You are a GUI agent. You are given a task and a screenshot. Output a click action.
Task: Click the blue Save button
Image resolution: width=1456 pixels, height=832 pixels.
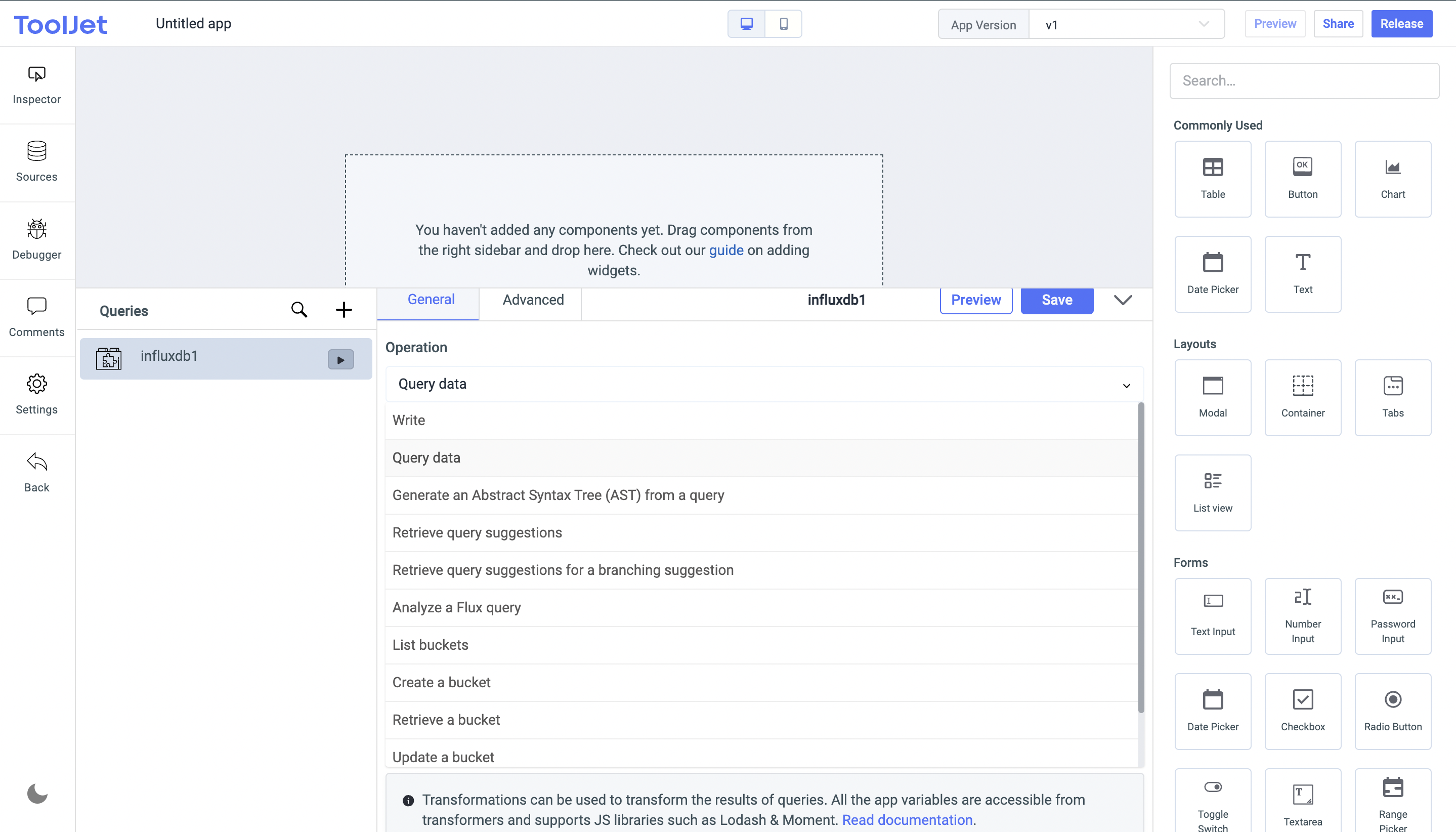1056,300
